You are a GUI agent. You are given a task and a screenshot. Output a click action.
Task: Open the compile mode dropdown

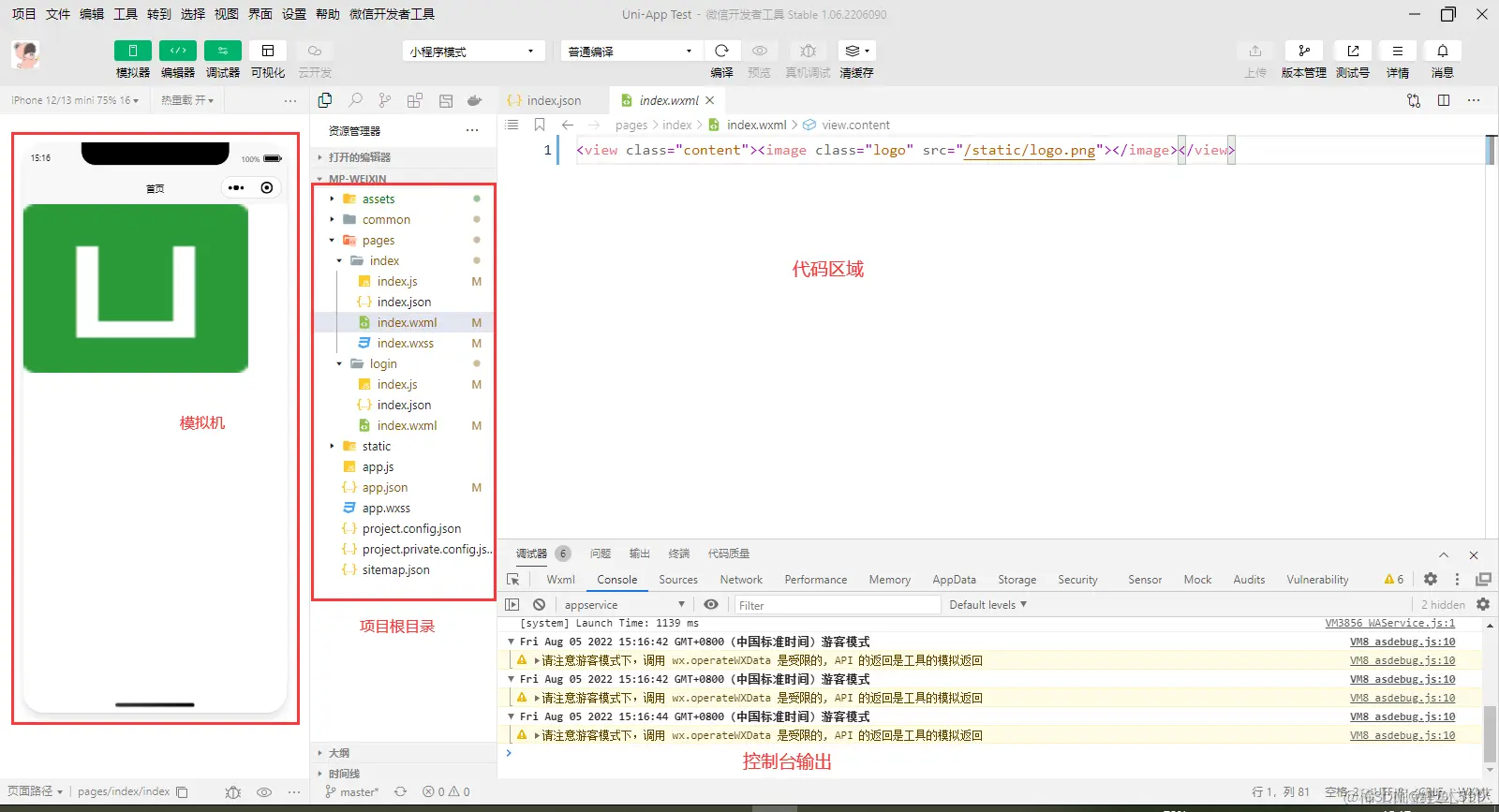[631, 52]
